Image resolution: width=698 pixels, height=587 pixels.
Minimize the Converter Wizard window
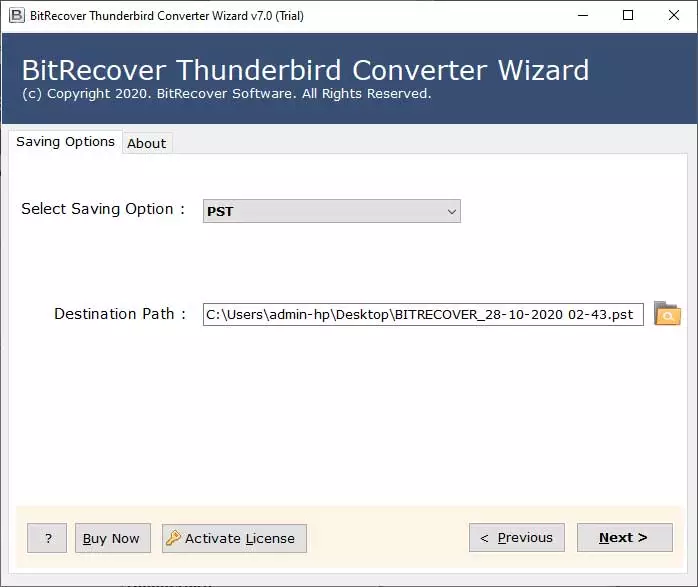pyautogui.click(x=581, y=15)
